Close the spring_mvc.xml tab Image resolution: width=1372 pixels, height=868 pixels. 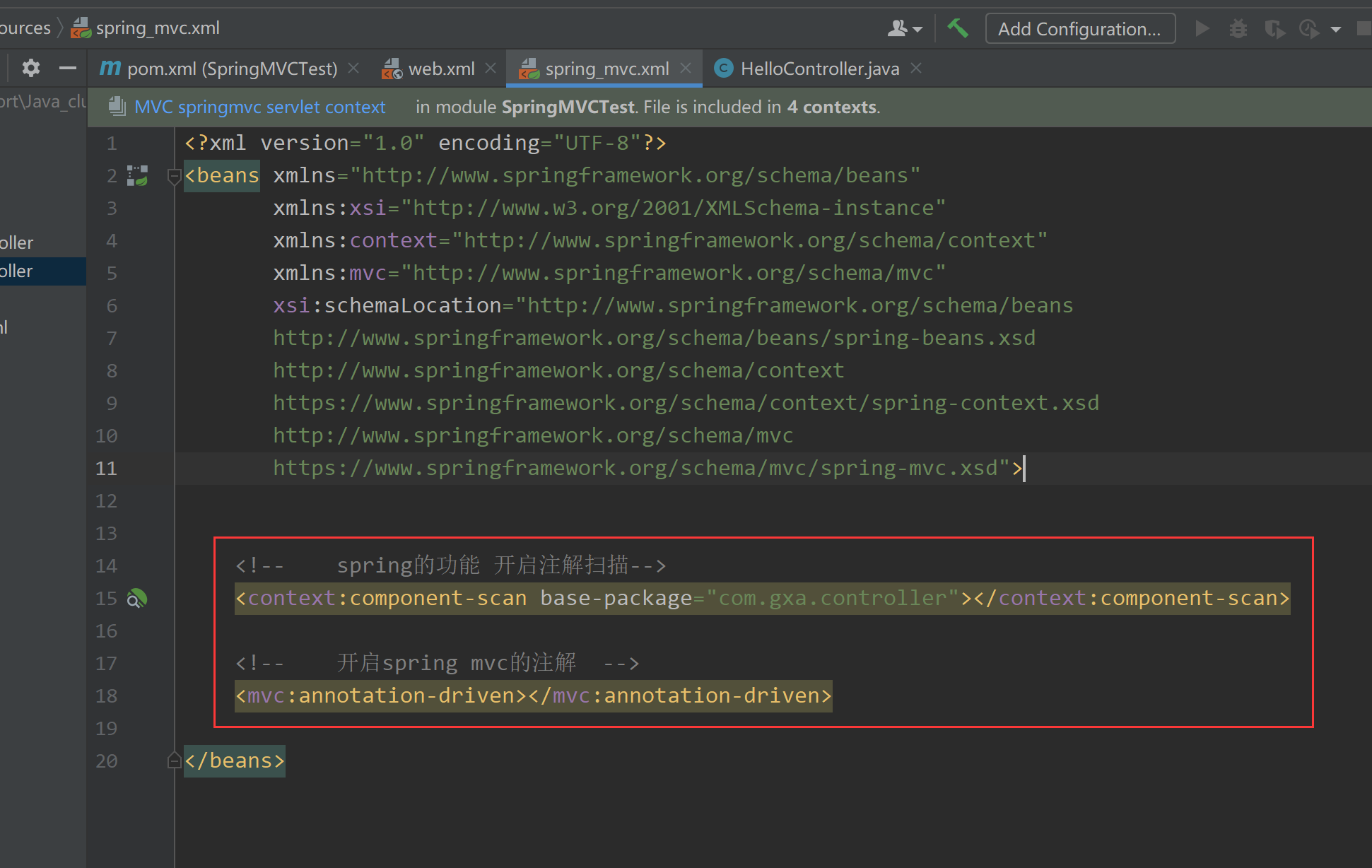686,68
